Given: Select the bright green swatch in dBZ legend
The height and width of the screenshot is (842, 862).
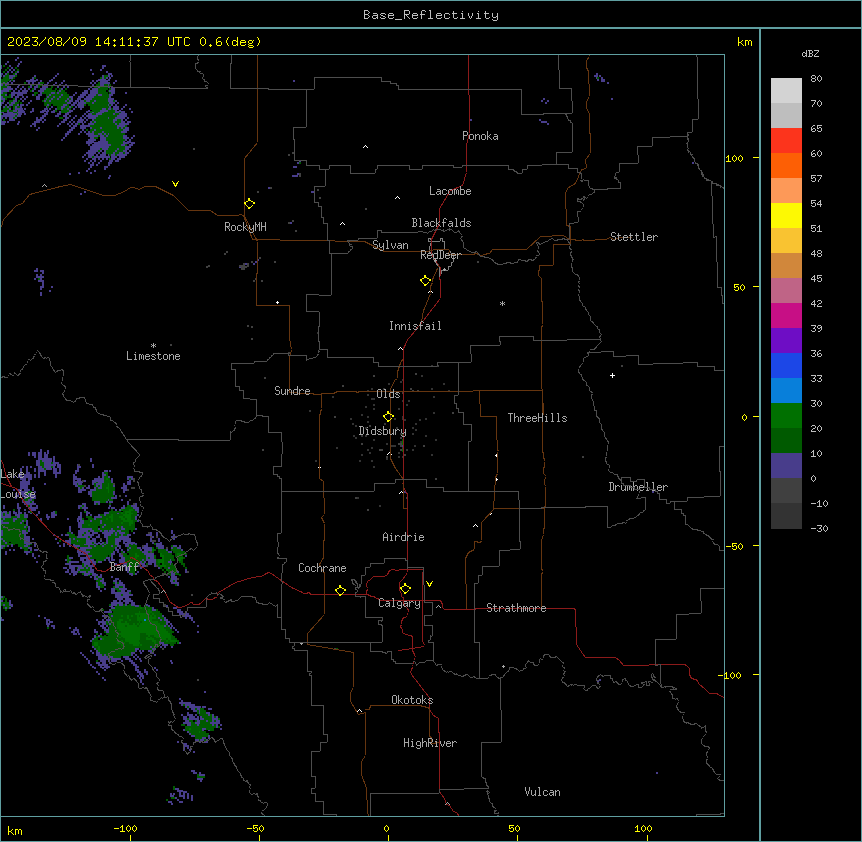Looking at the screenshot, I should click(786, 416).
